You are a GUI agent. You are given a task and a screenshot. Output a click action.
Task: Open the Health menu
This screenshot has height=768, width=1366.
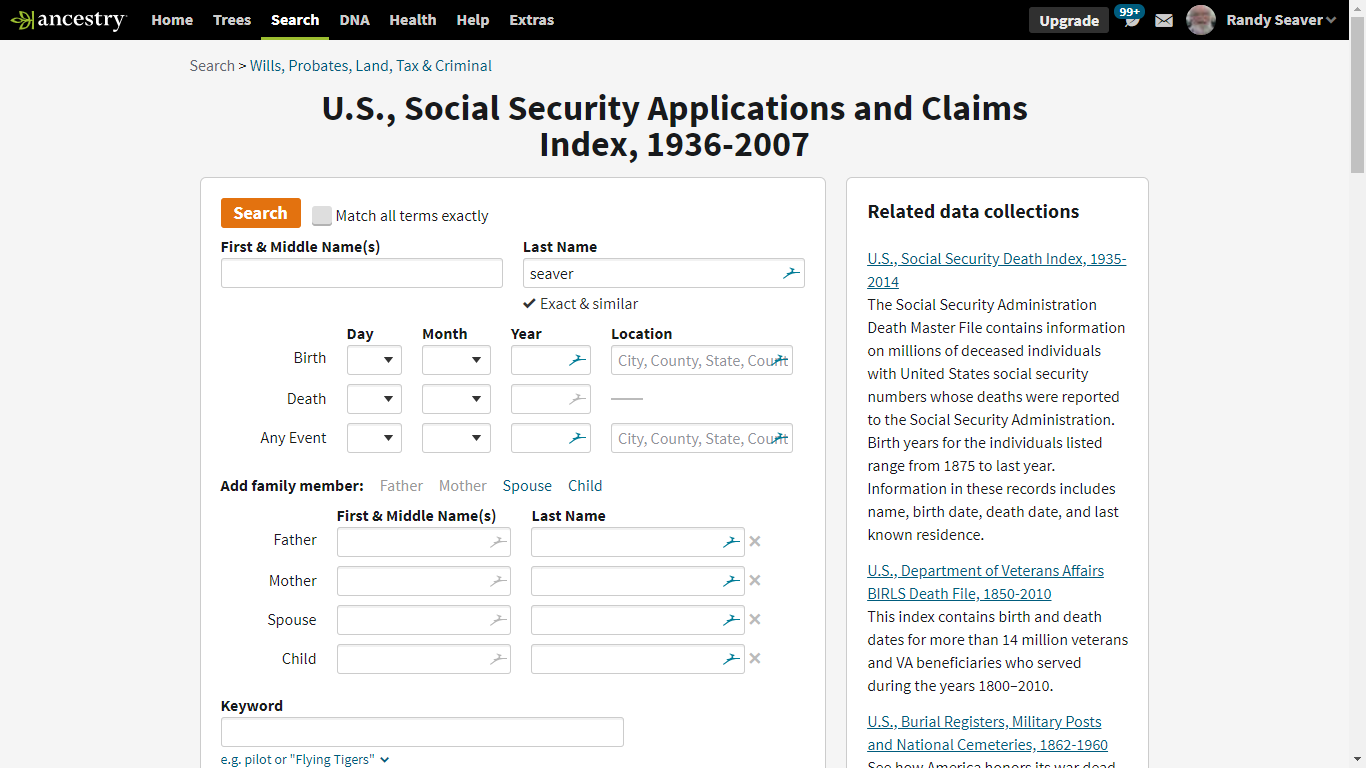[x=413, y=20]
